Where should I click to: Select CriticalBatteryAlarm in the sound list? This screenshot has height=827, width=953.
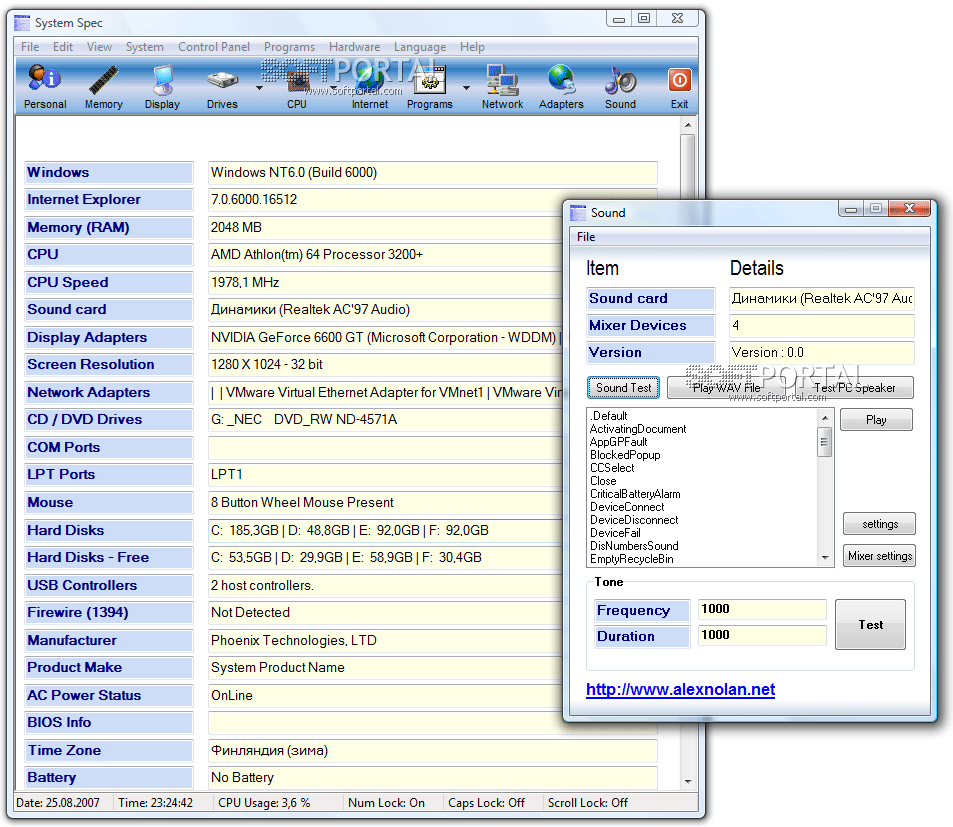tap(635, 494)
